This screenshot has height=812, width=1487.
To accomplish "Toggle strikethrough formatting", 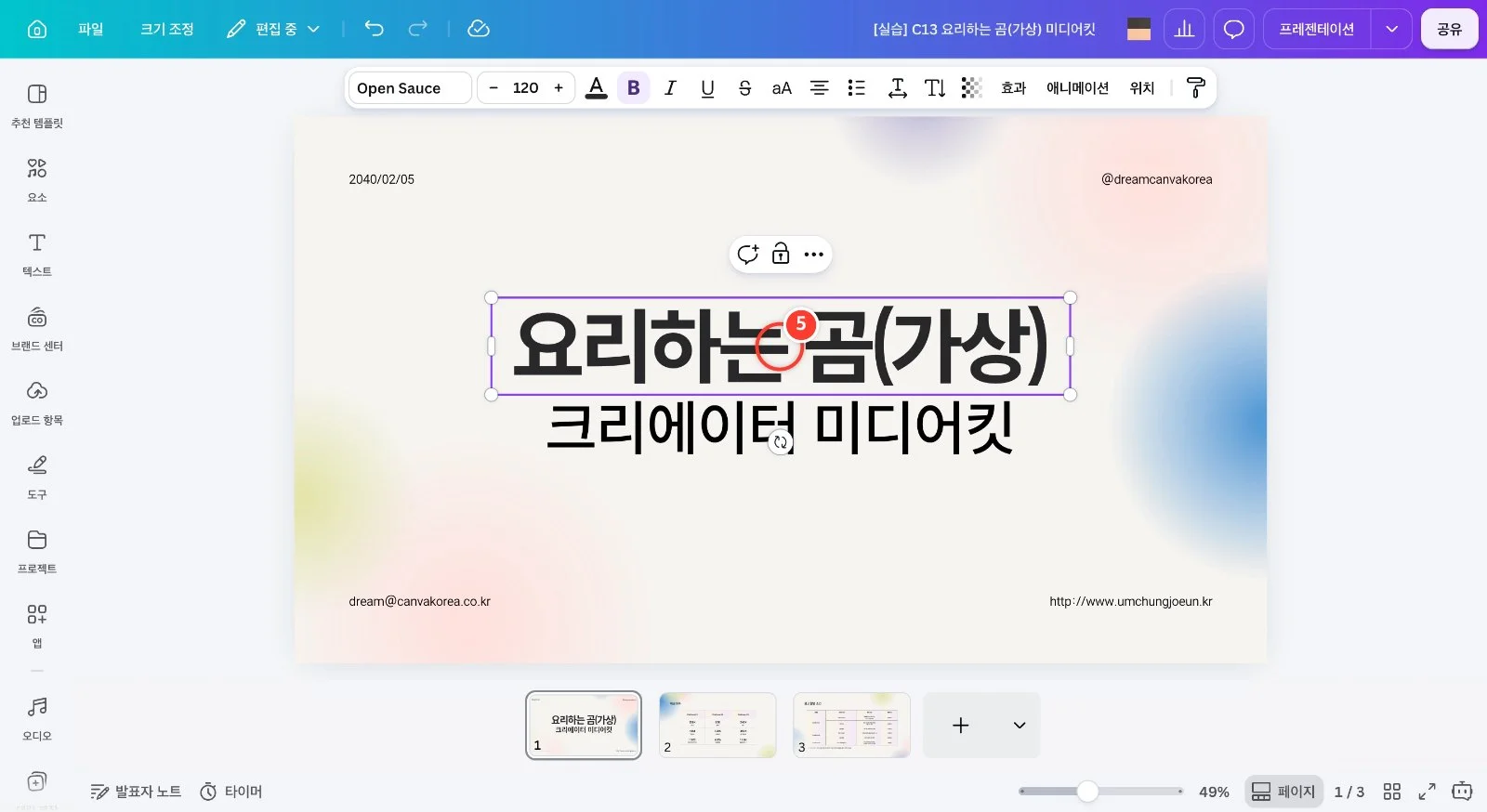I will [x=744, y=87].
